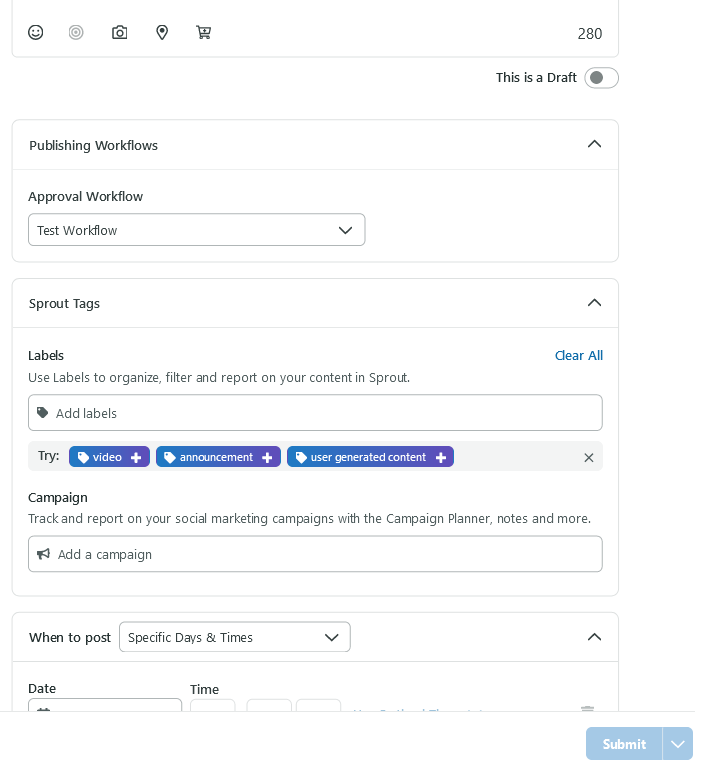The width and height of the screenshot is (709, 777).
Task: Add the announcement suggested label
Action: click(x=218, y=457)
